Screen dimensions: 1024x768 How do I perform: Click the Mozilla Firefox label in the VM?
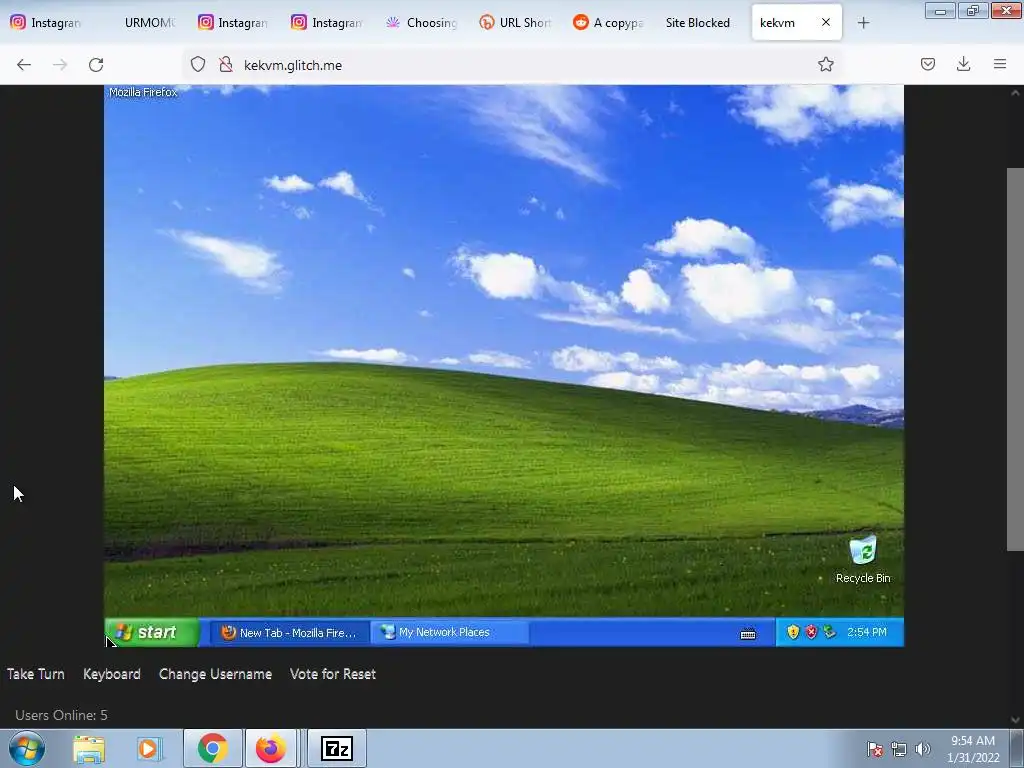[143, 92]
